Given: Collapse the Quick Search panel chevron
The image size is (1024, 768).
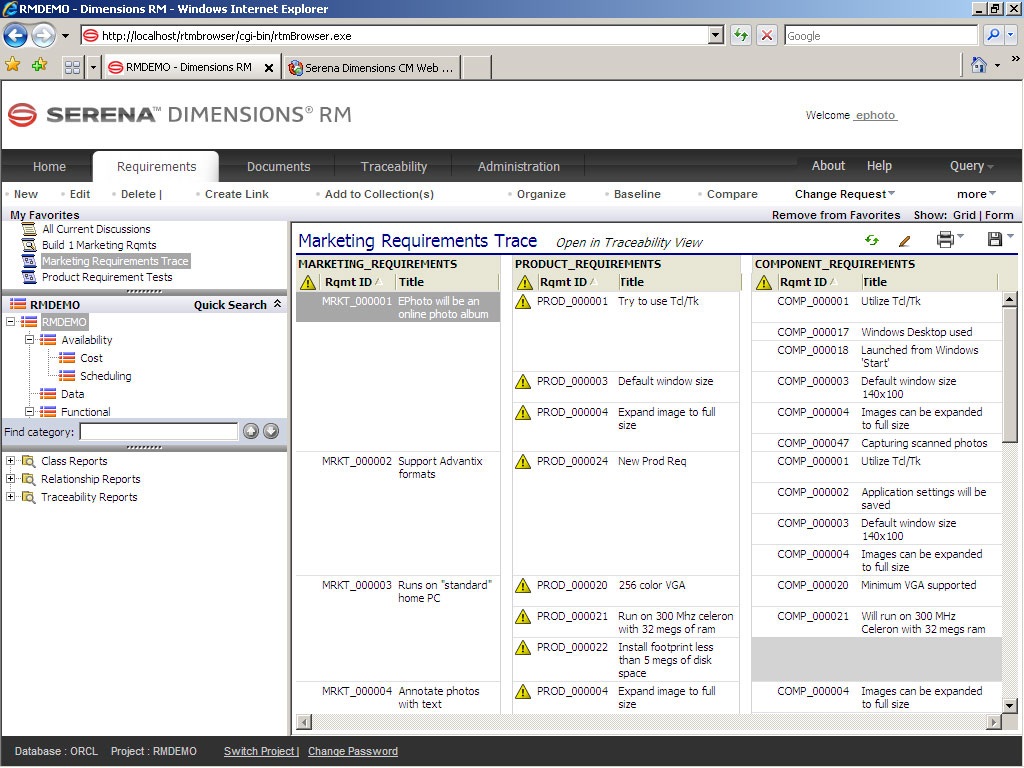Looking at the screenshot, I should [x=278, y=304].
